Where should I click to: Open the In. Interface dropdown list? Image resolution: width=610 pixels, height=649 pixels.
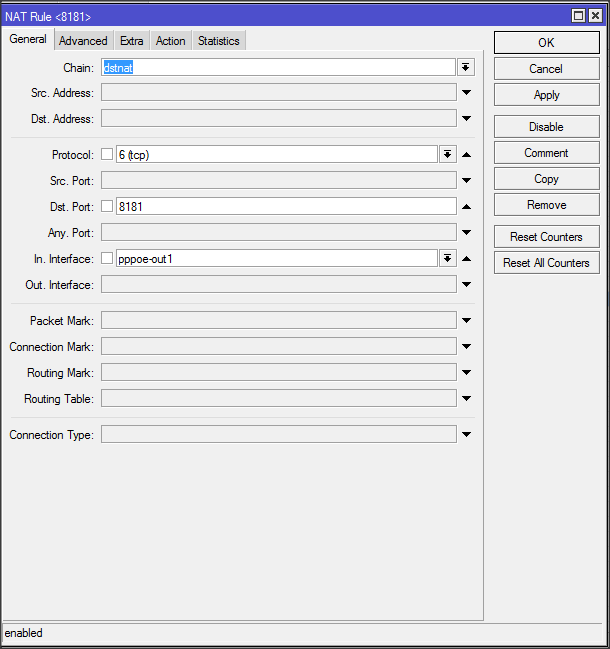[447, 258]
